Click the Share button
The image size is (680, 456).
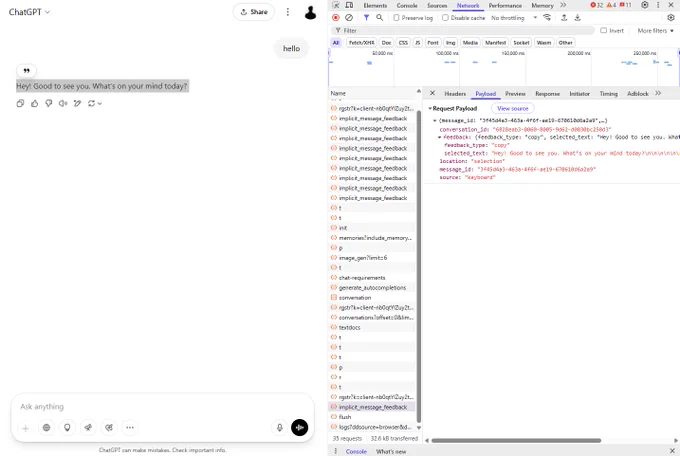click(254, 12)
